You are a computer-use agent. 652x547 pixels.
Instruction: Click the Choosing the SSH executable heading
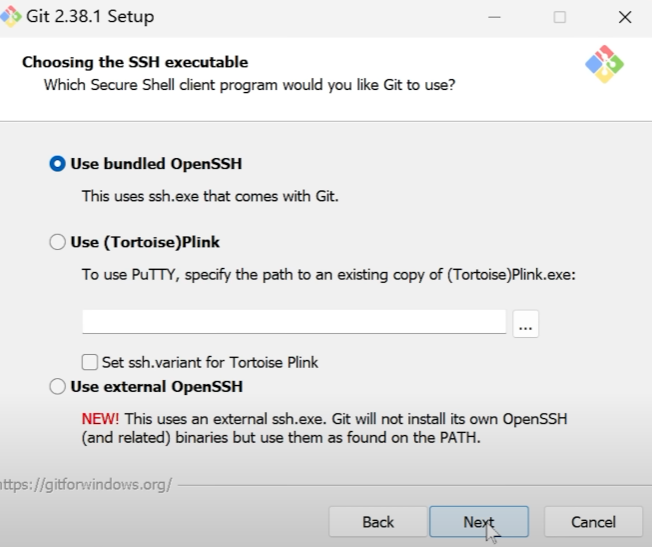click(135, 62)
